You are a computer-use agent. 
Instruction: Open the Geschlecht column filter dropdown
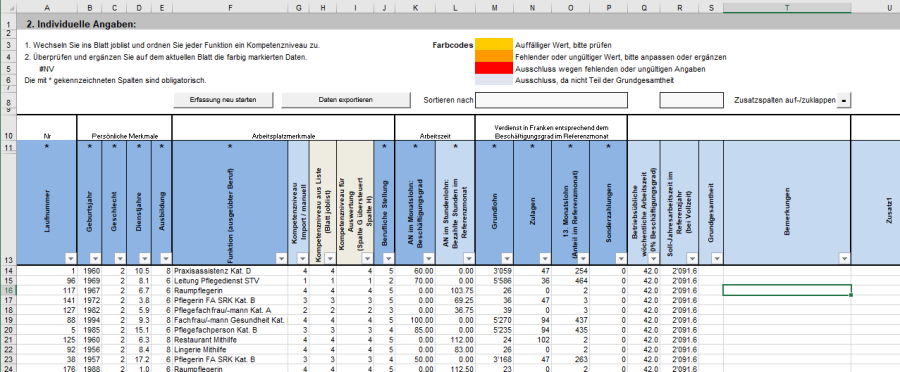pos(121,258)
